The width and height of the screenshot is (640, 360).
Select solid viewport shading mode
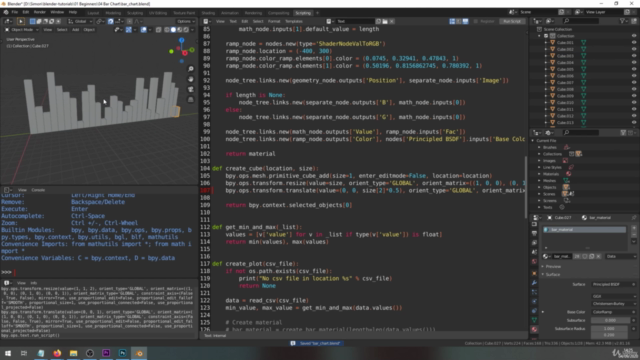pyautogui.click(x=173, y=30)
